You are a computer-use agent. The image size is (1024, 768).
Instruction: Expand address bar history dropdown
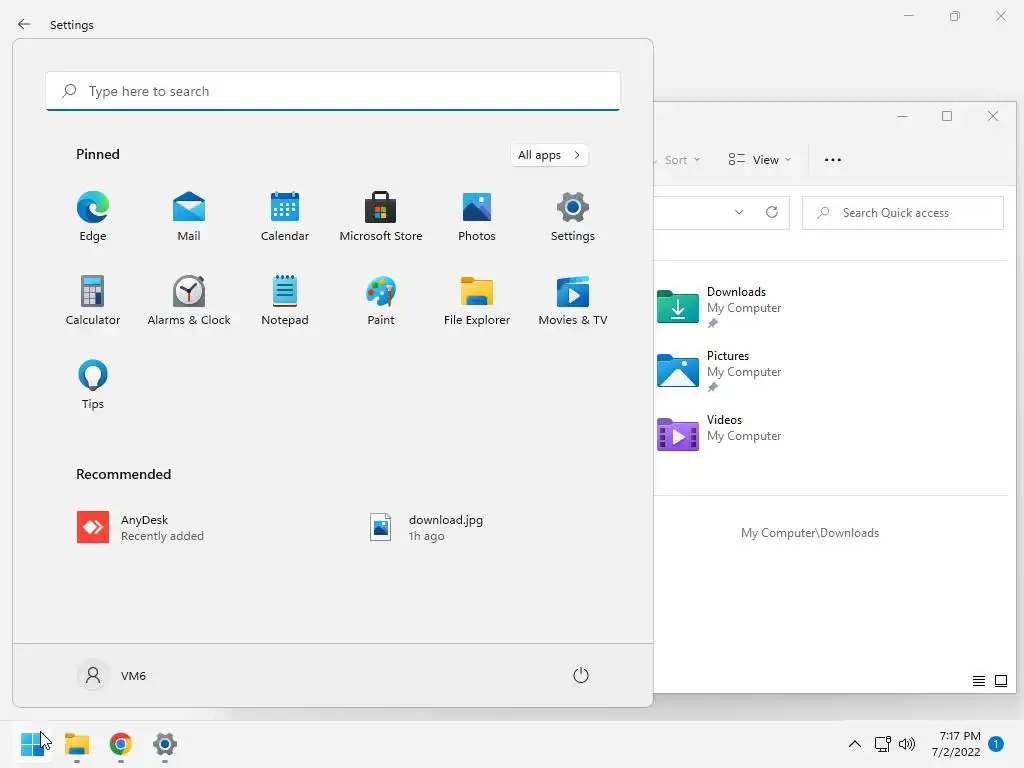pos(739,212)
